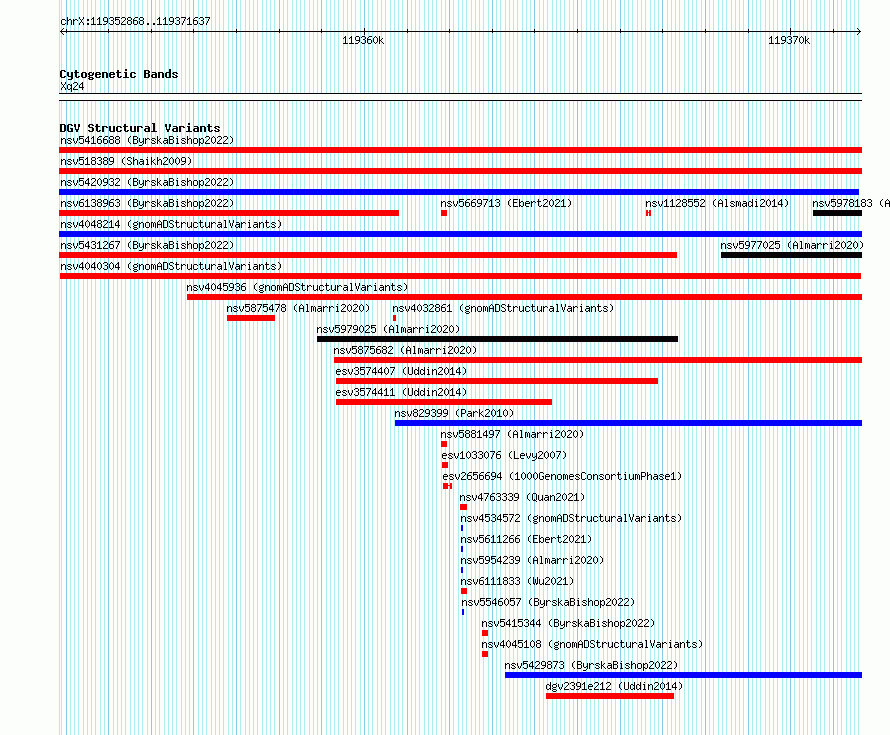Open the esv3574407 (Uddin2014) label
The image size is (890, 735).
(401, 371)
